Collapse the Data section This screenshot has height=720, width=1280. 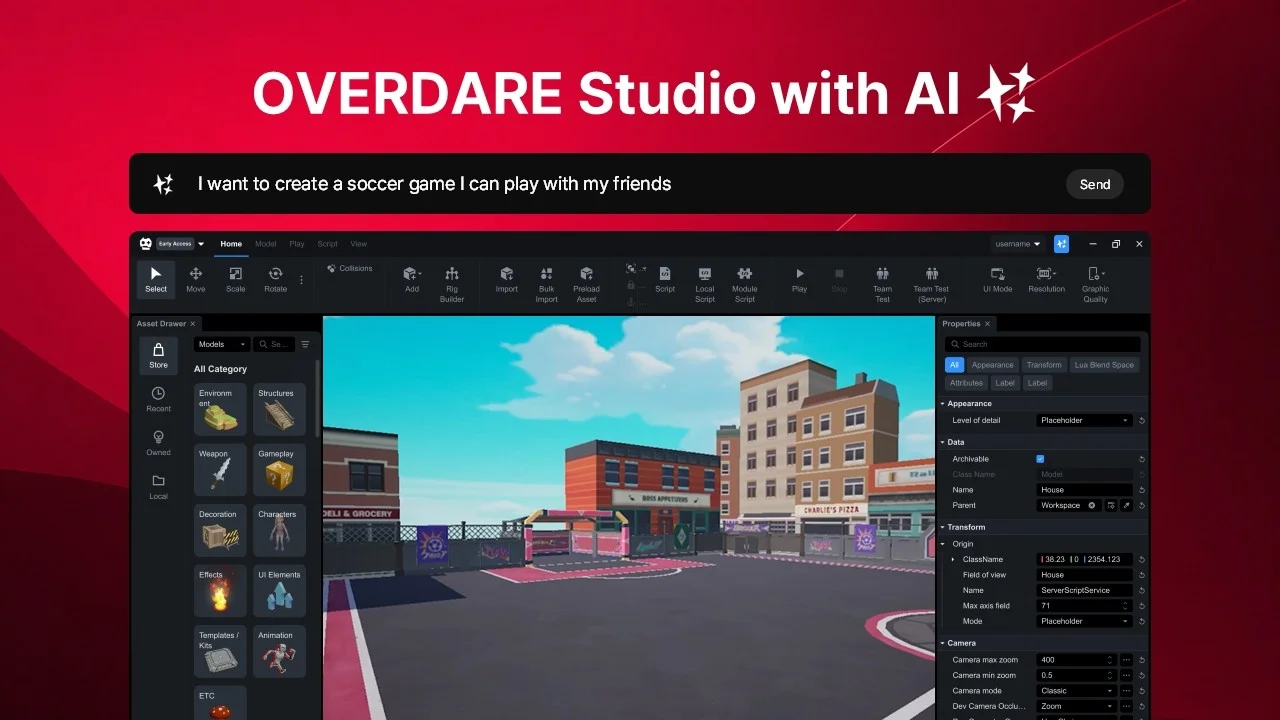point(942,441)
